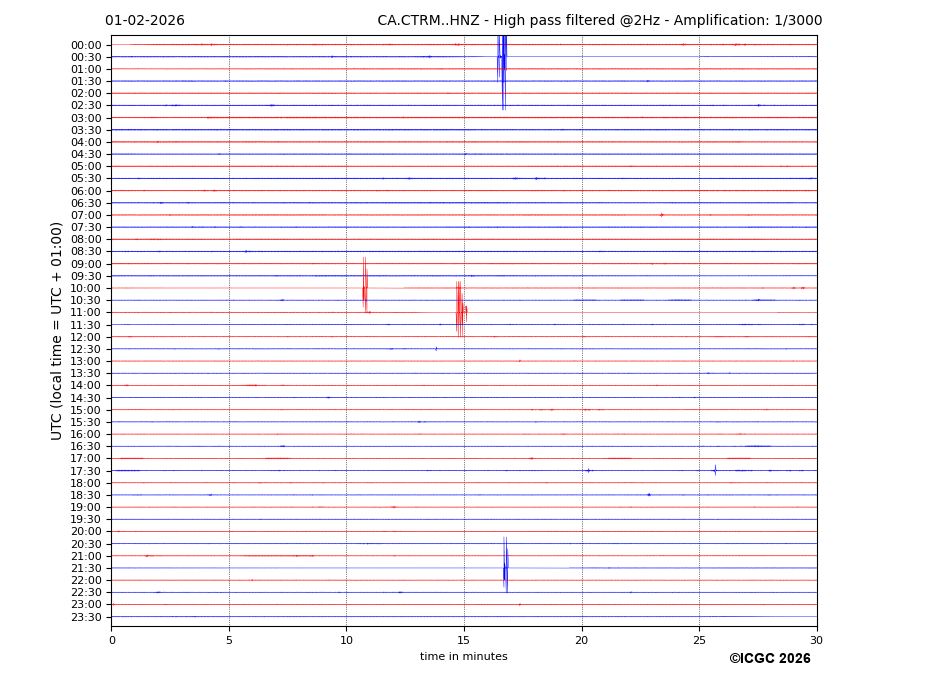Click the x-axis tick label 5

229,640
